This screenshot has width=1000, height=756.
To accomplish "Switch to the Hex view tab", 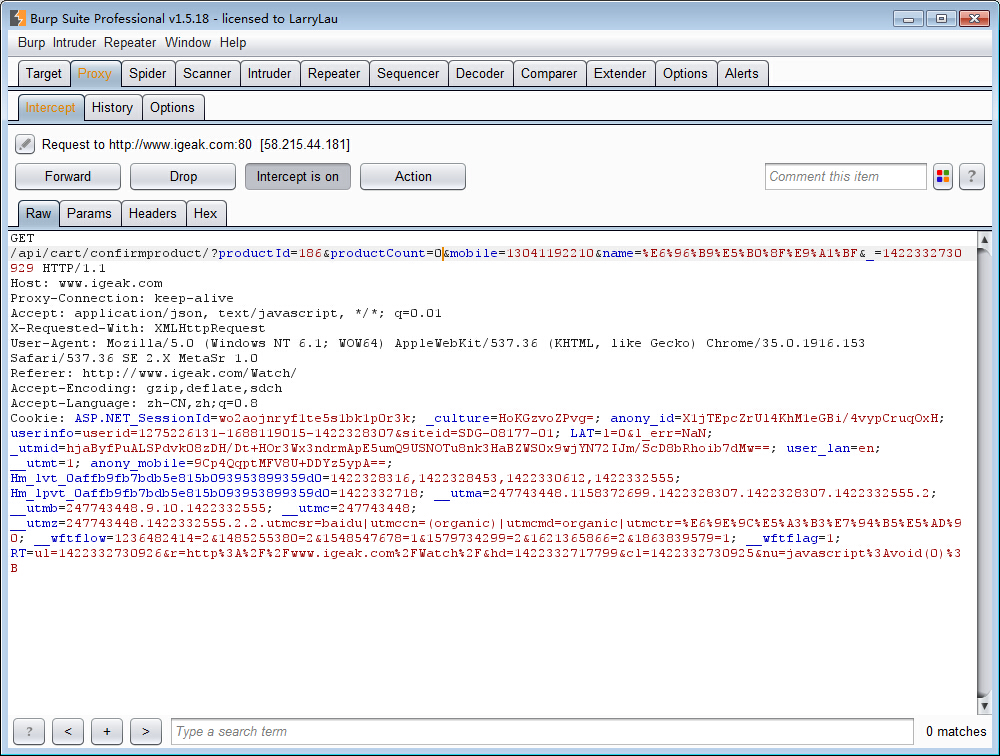I will 205,213.
